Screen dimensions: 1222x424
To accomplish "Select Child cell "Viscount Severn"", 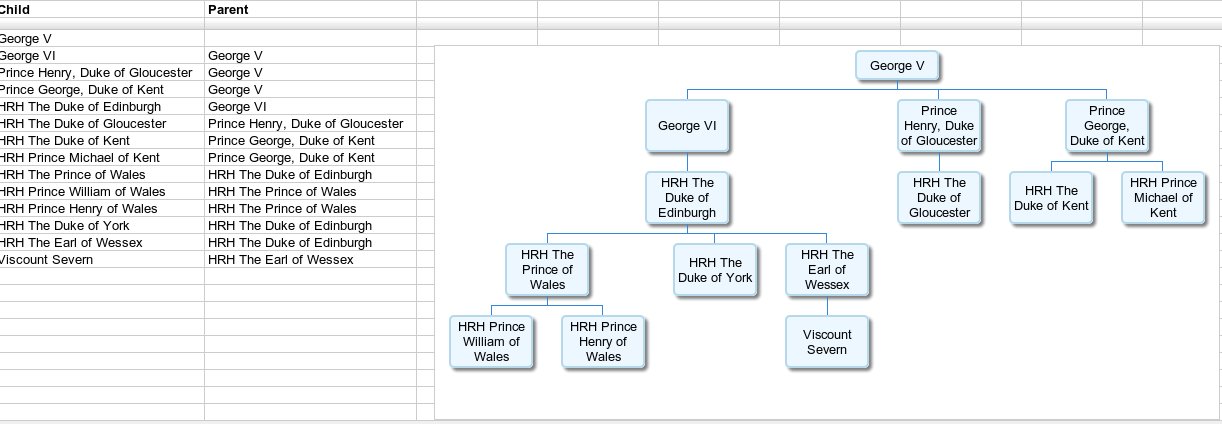I will (x=102, y=259).
